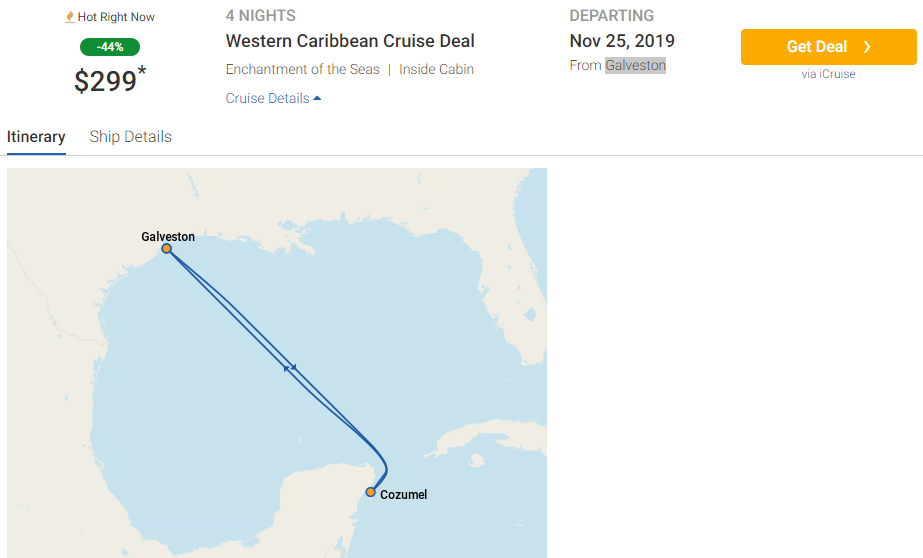This screenshot has height=558, width=923.
Task: Click the green -44% discount badge
Action: pyautogui.click(x=110, y=47)
